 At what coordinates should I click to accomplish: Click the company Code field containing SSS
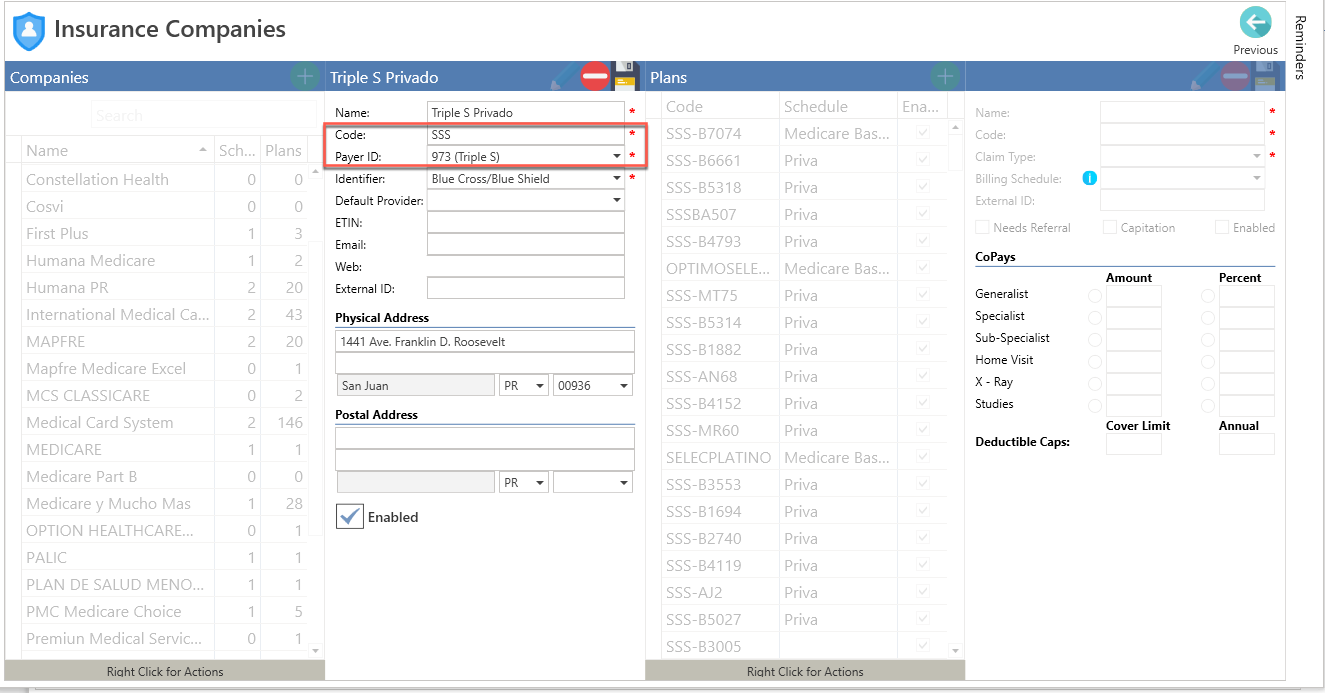(526, 134)
